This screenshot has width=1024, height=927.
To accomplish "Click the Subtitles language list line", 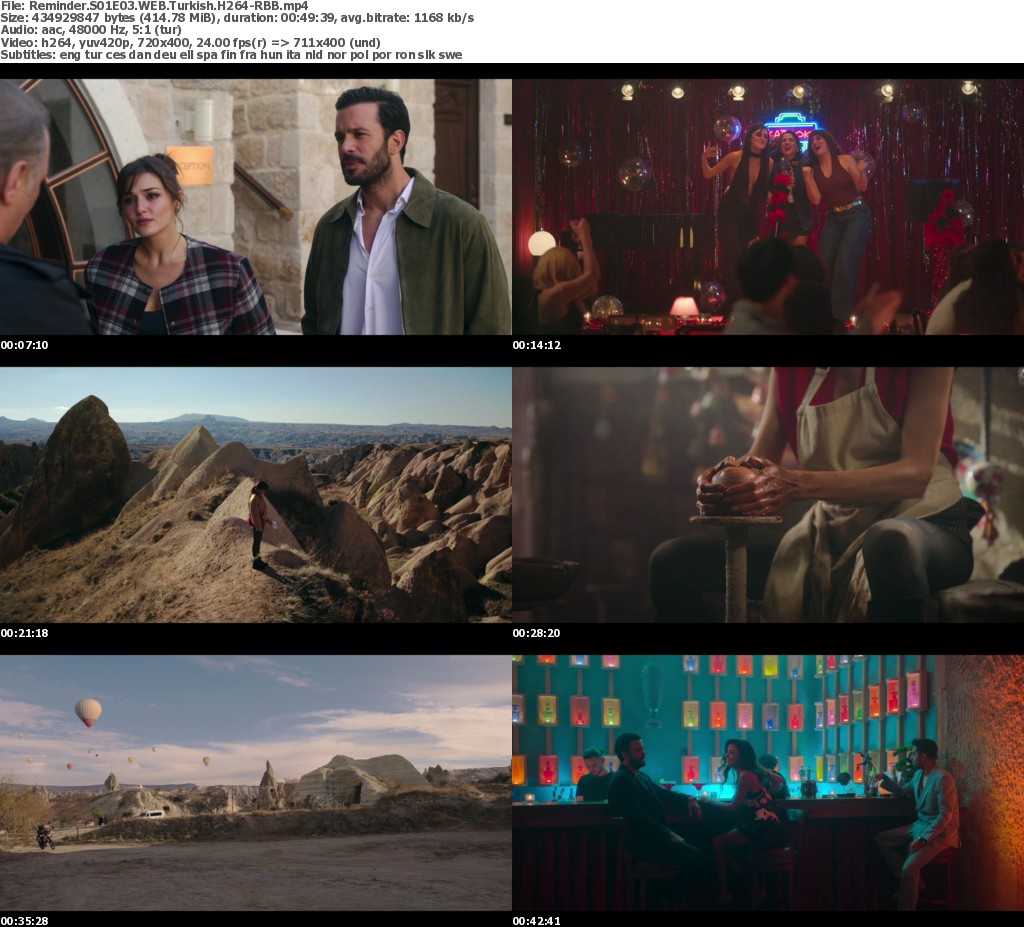I will [x=231, y=55].
